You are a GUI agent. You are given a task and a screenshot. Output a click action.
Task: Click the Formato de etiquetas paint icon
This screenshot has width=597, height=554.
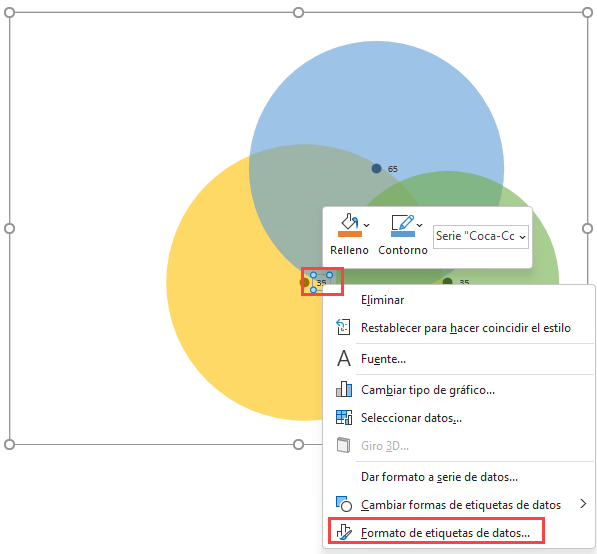tap(344, 532)
